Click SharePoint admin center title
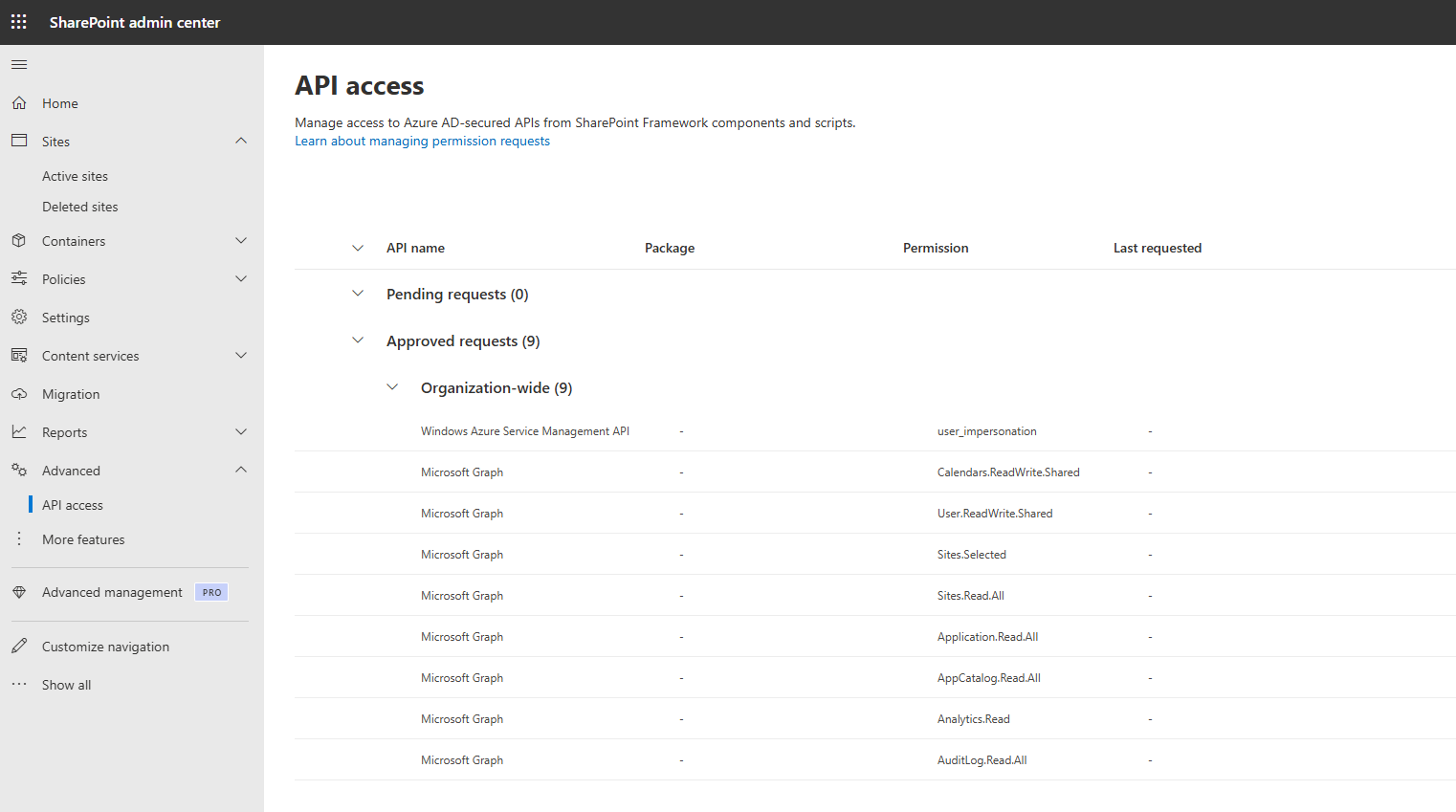 pos(135,22)
